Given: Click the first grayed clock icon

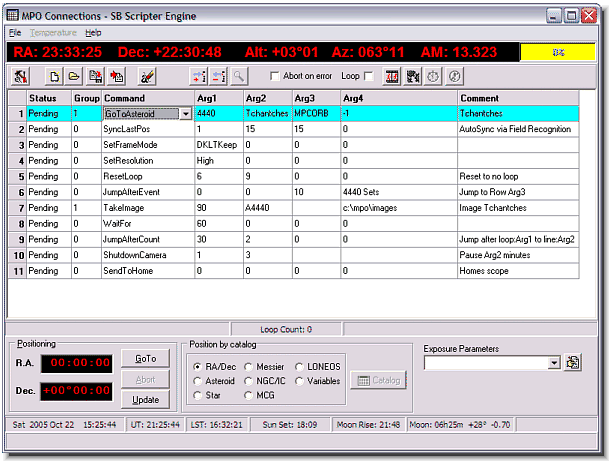Looking at the screenshot, I should click(433, 76).
